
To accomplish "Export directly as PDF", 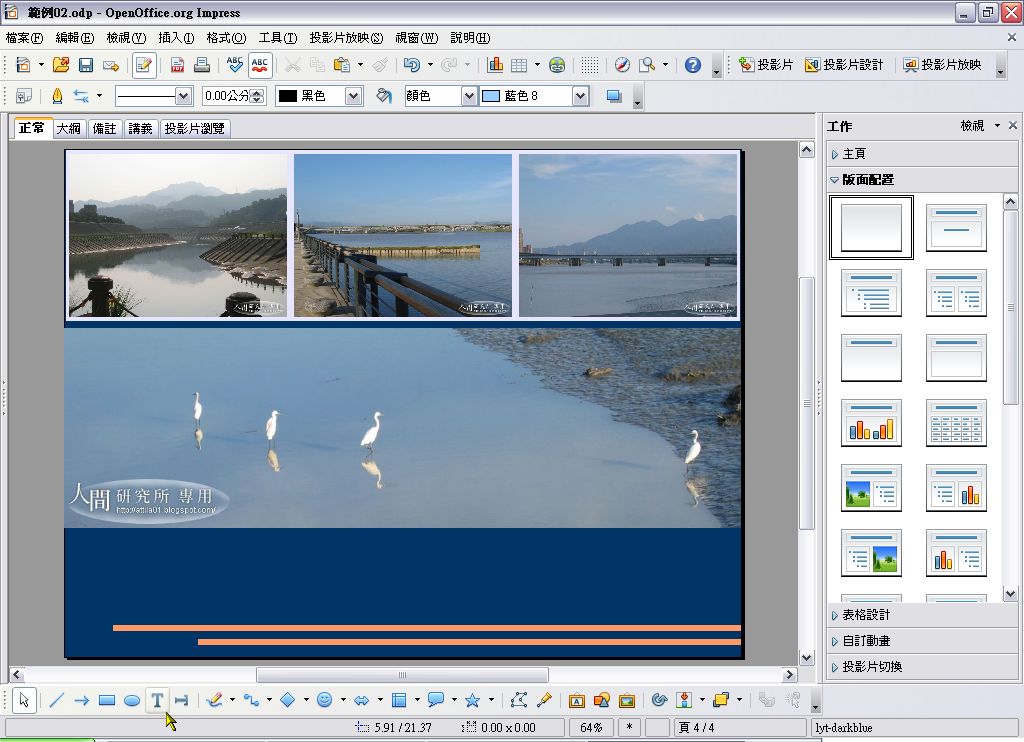I will (177, 65).
